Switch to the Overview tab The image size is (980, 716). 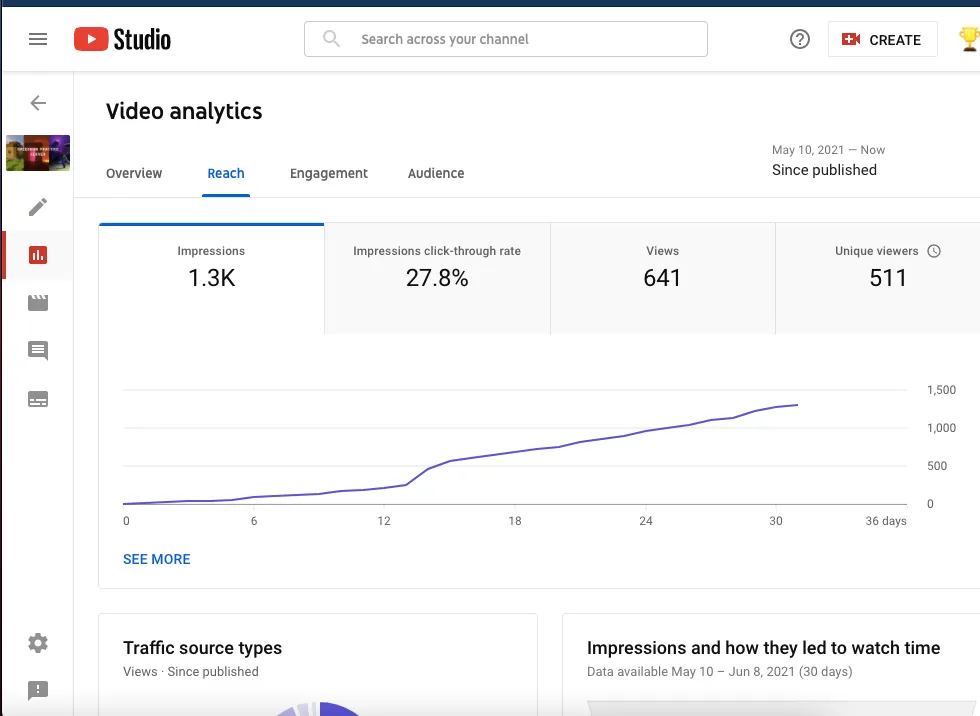[x=134, y=173]
